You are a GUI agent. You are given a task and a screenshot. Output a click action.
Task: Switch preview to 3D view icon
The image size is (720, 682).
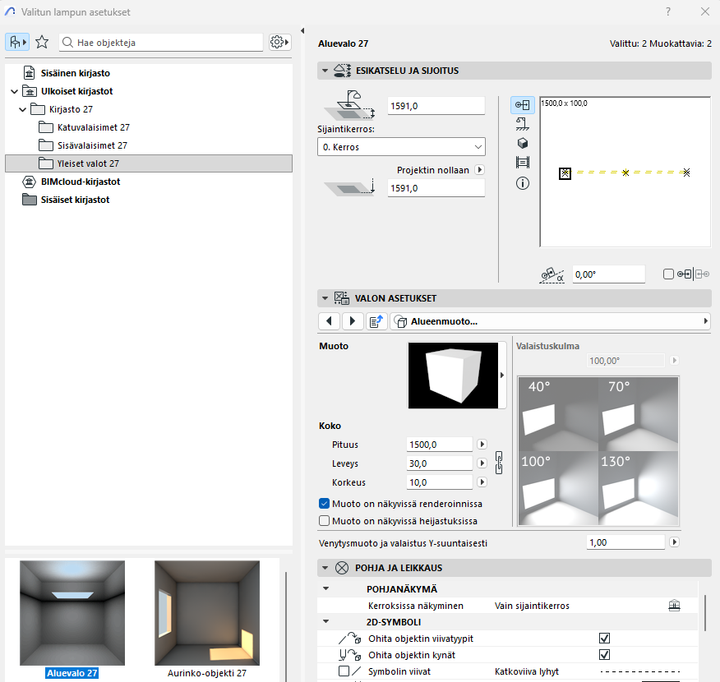click(522, 143)
